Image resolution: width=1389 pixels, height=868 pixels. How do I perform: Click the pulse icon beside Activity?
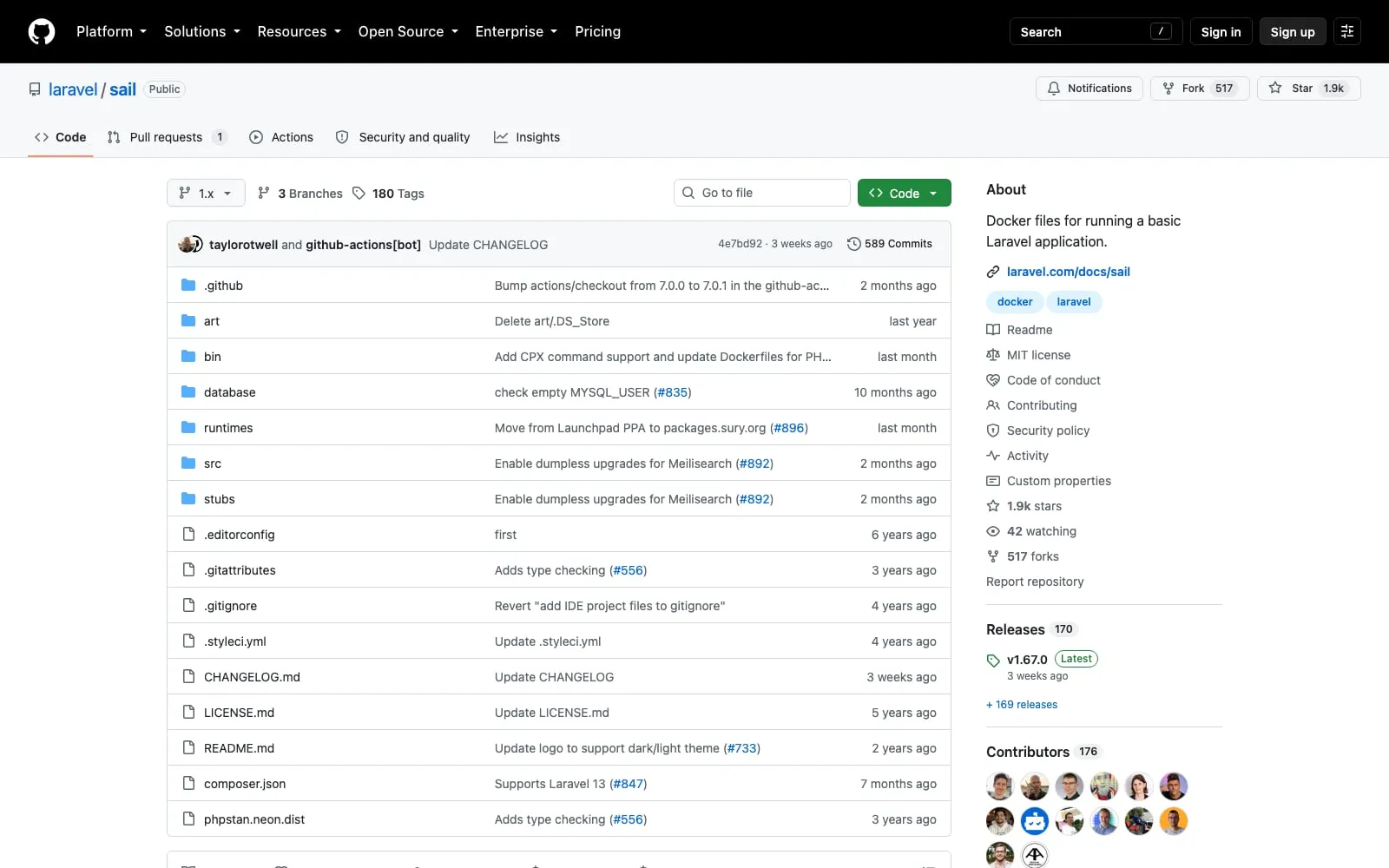[993, 456]
